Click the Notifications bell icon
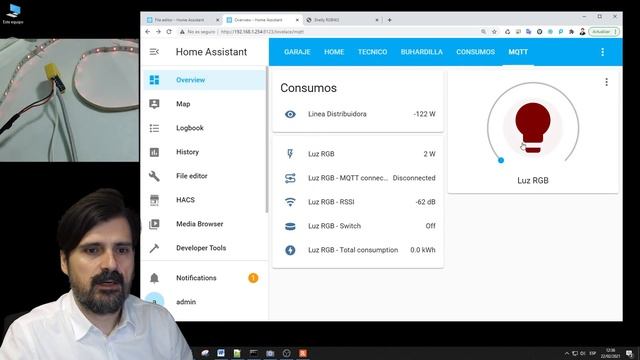 (x=154, y=278)
